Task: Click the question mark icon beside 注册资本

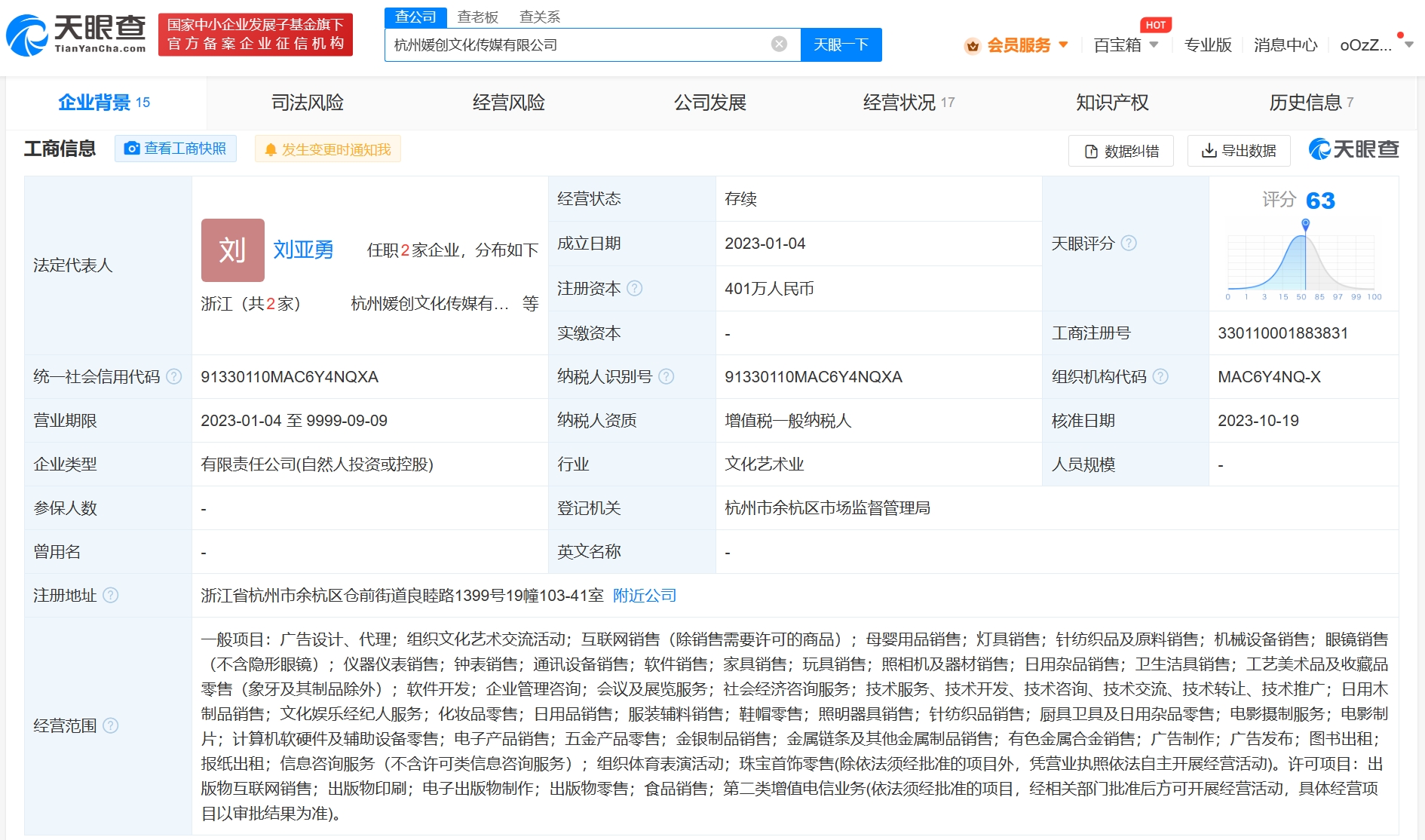Action: (635, 288)
